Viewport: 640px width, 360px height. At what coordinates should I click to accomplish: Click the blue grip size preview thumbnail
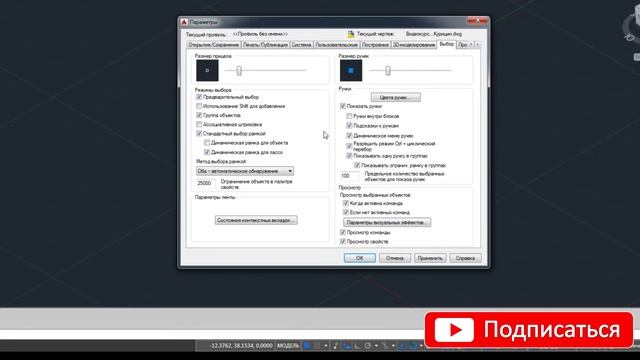click(351, 70)
